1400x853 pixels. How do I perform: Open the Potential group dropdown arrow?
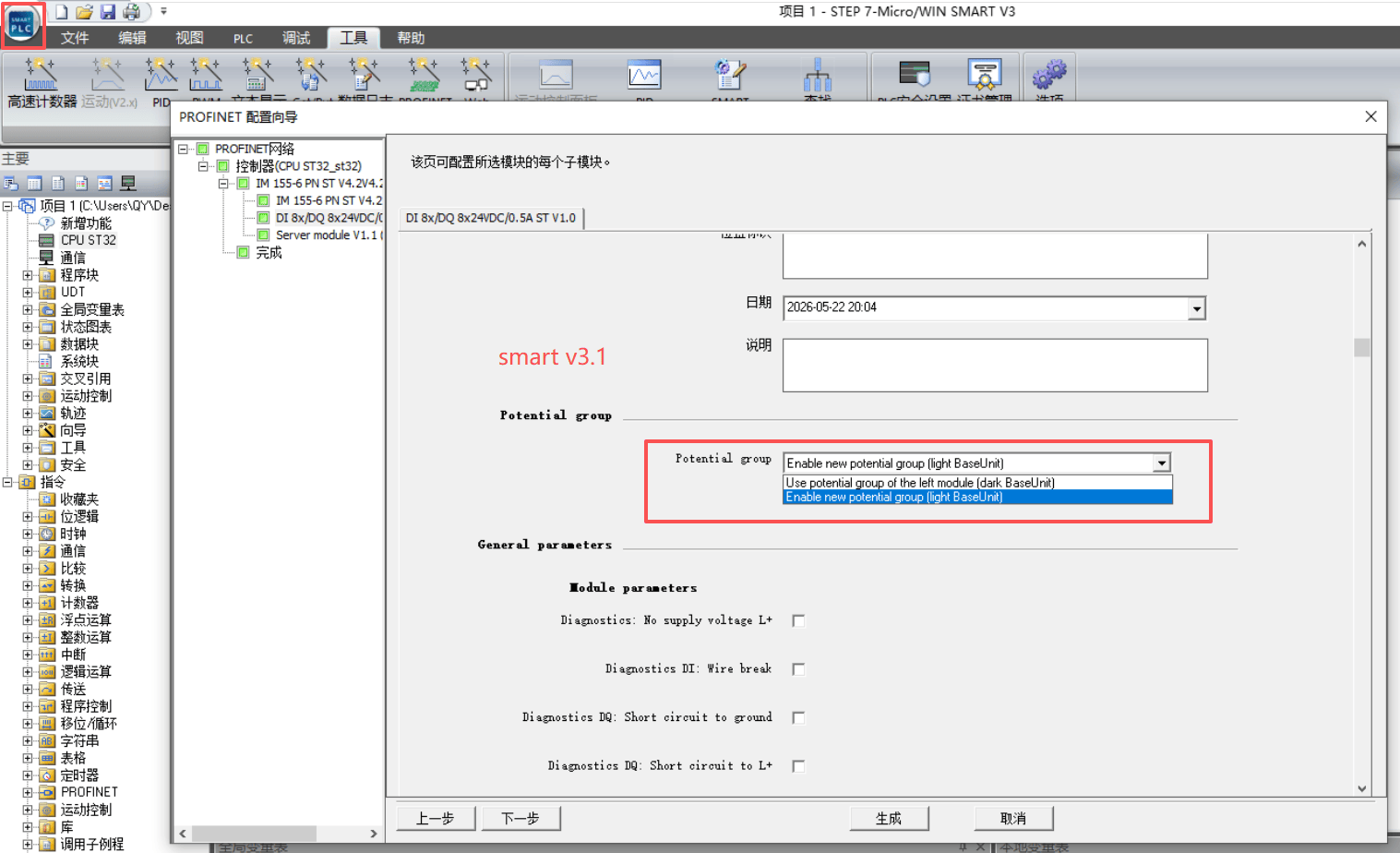pyautogui.click(x=1162, y=463)
